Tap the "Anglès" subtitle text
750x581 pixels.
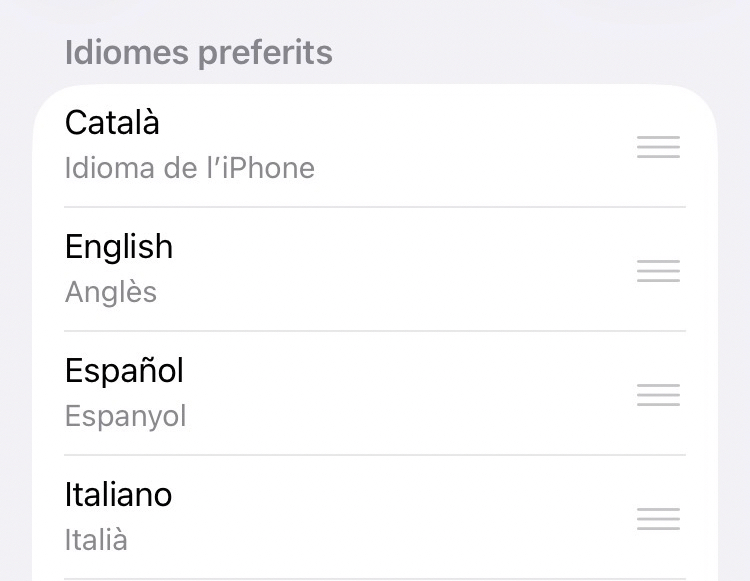pos(111,292)
